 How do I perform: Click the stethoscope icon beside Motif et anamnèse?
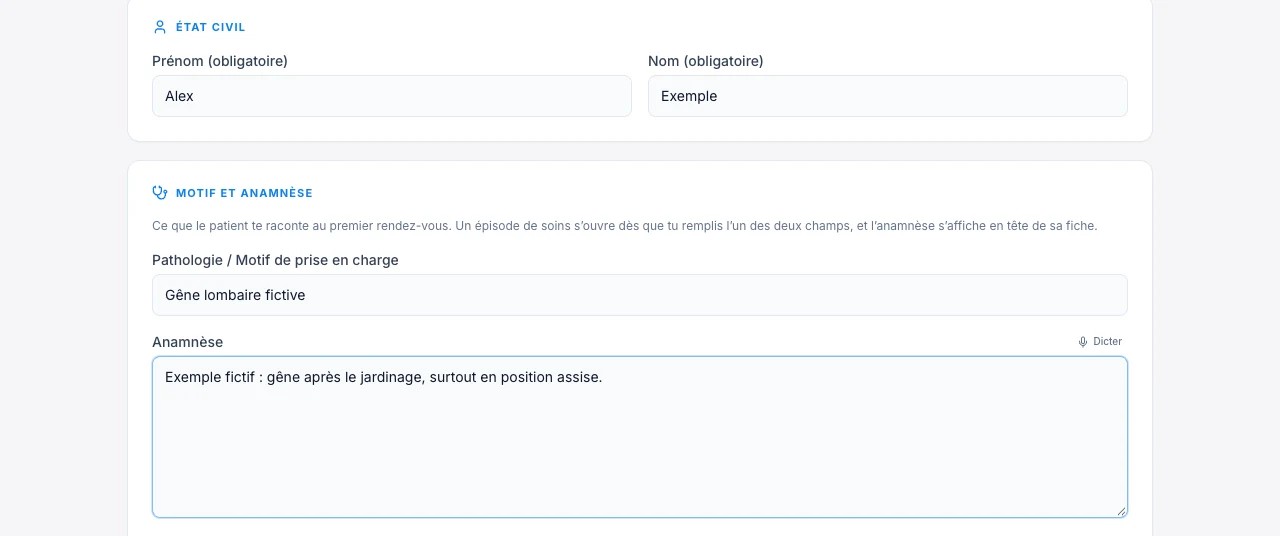tap(160, 193)
